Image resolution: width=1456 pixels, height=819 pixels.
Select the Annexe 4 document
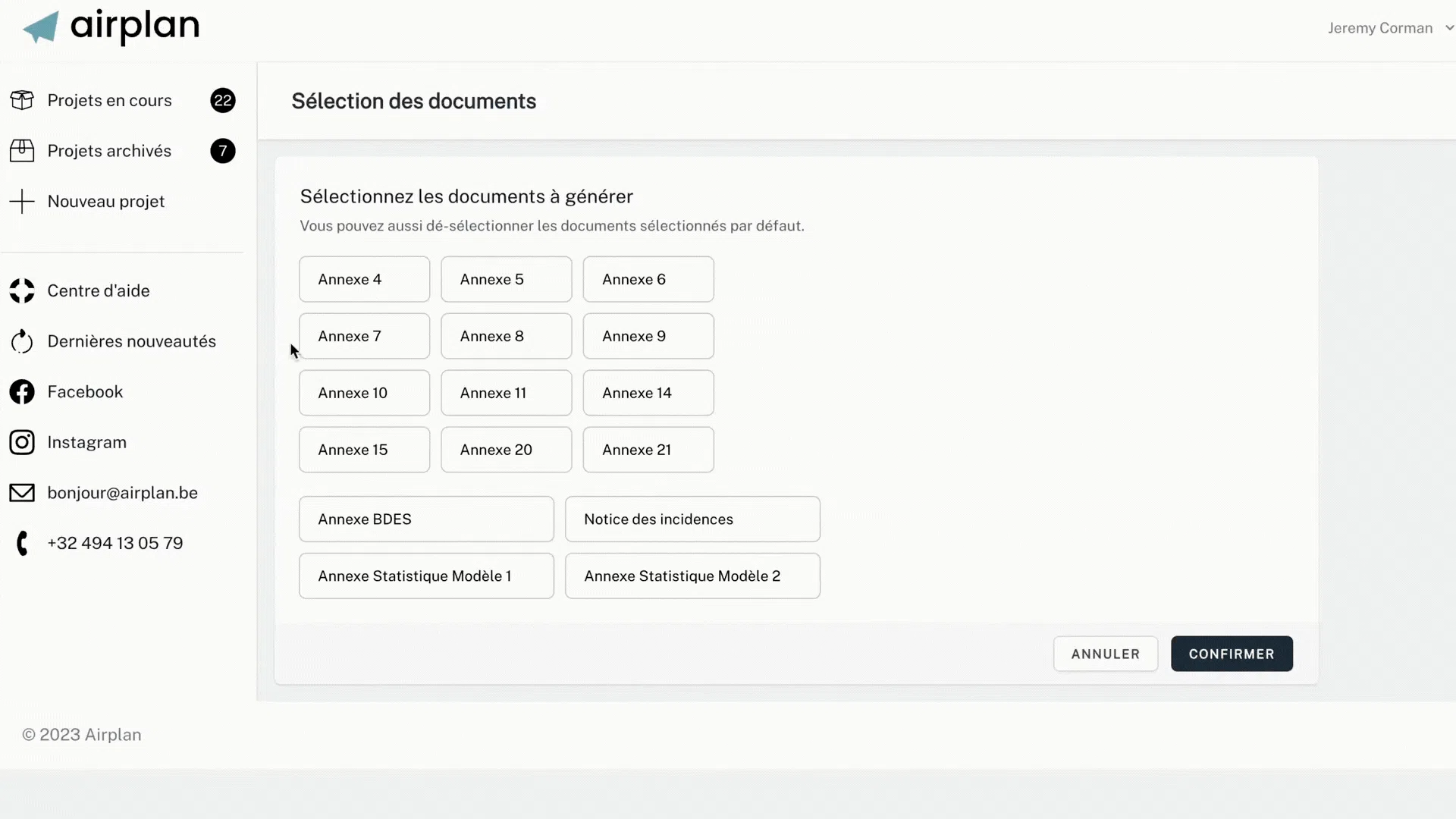tap(364, 279)
